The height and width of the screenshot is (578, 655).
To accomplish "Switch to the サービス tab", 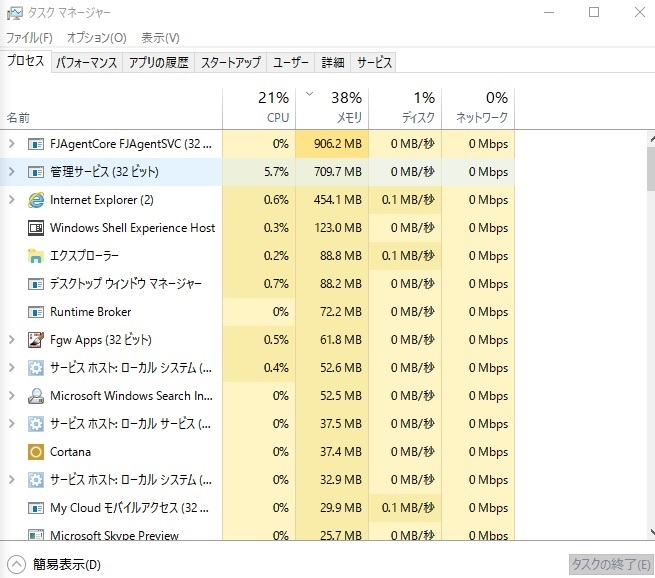I will pyautogui.click(x=374, y=63).
